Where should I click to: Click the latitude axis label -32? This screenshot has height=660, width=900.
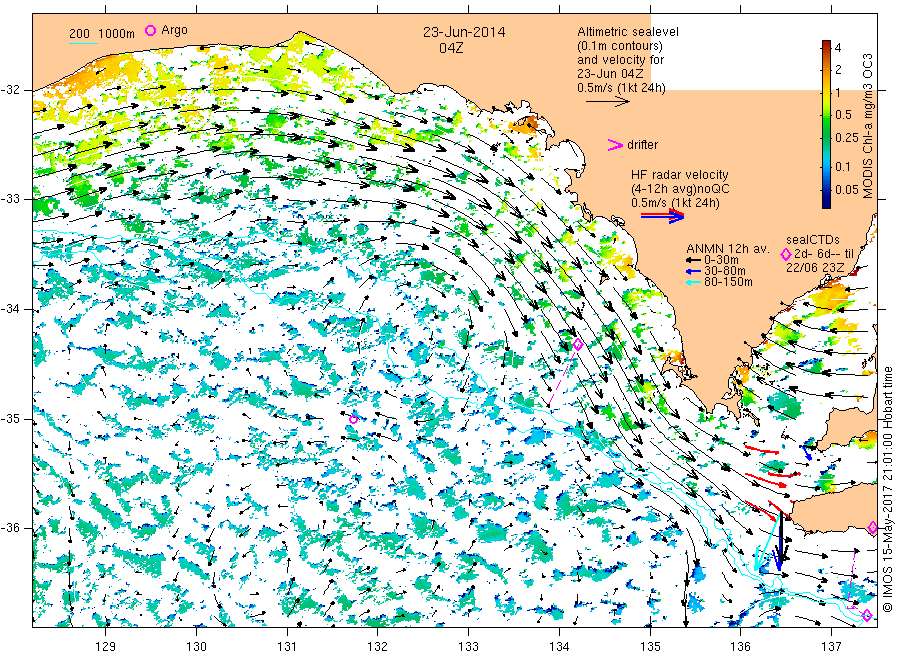(x=10, y=90)
